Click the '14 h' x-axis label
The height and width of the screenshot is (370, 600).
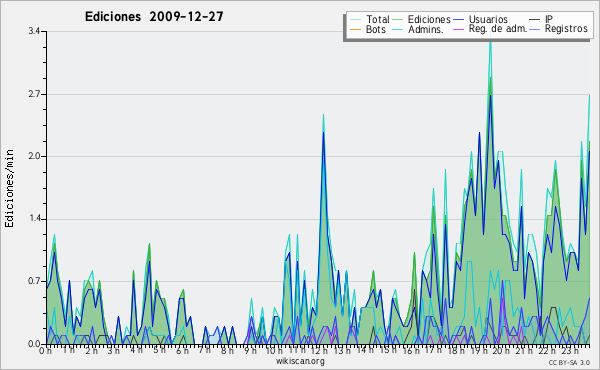point(364,350)
